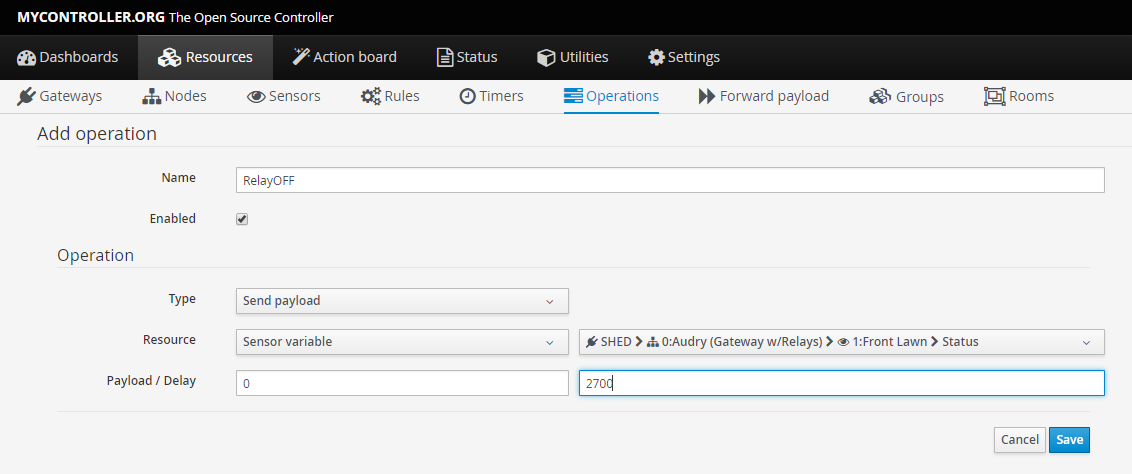Click the Nodes sitemap icon
This screenshot has width=1132, height=474.
(151, 96)
